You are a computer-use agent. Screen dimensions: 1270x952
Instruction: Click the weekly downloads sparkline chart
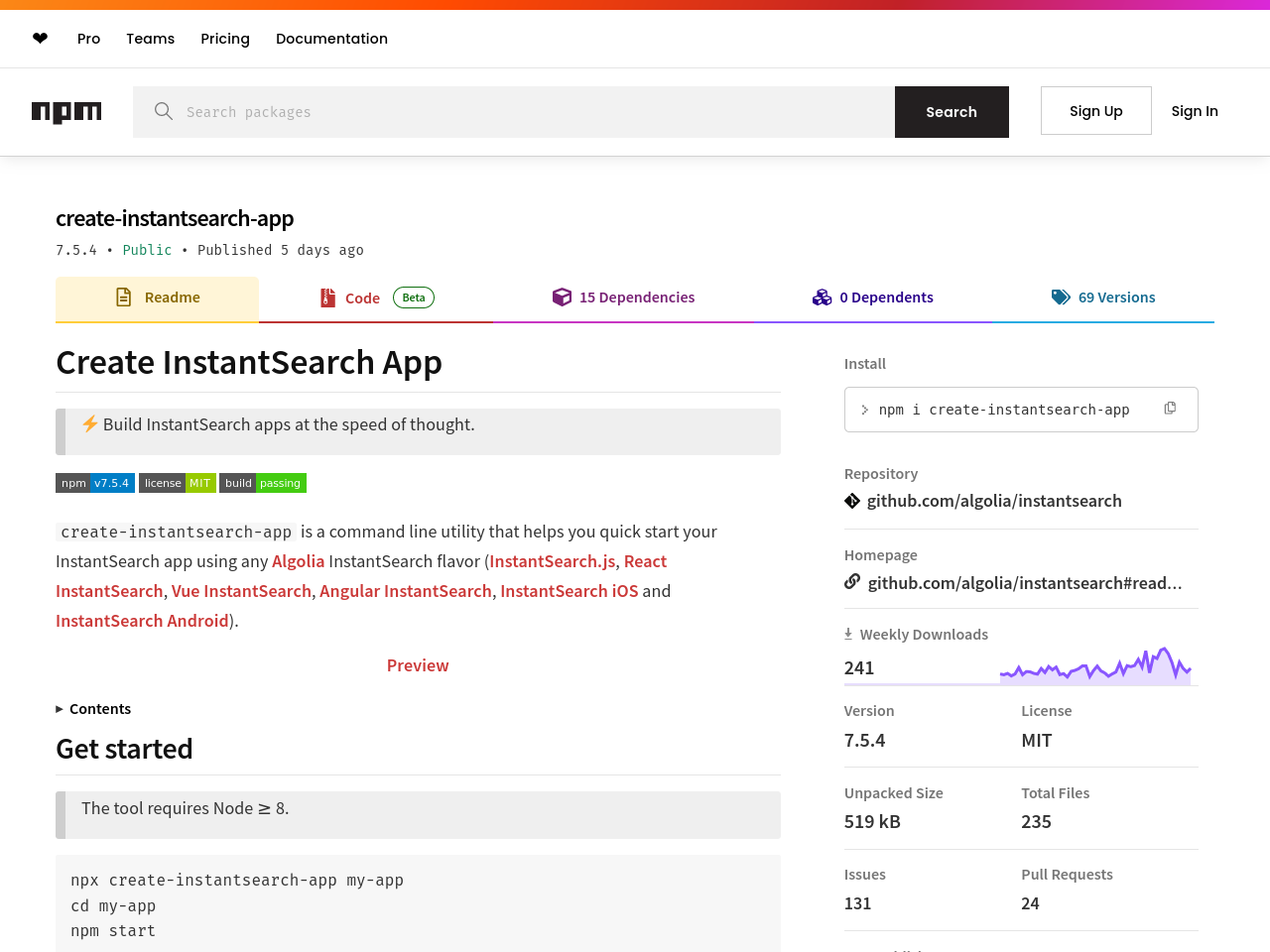pyautogui.click(x=1095, y=665)
